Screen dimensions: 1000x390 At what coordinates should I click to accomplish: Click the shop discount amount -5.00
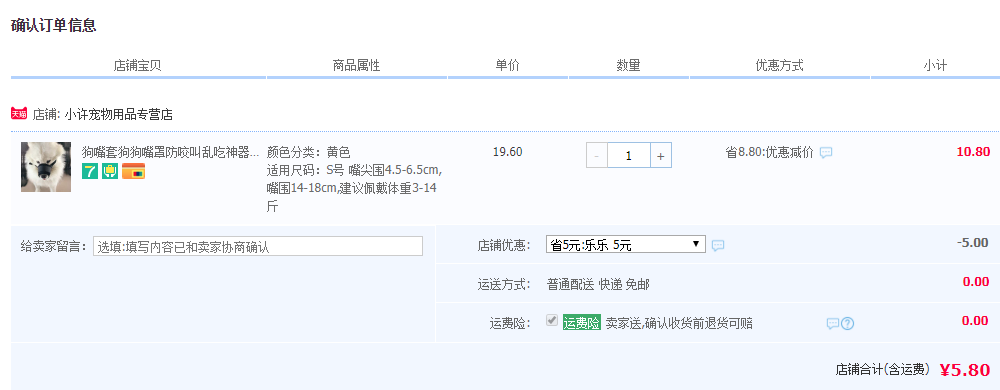click(973, 243)
